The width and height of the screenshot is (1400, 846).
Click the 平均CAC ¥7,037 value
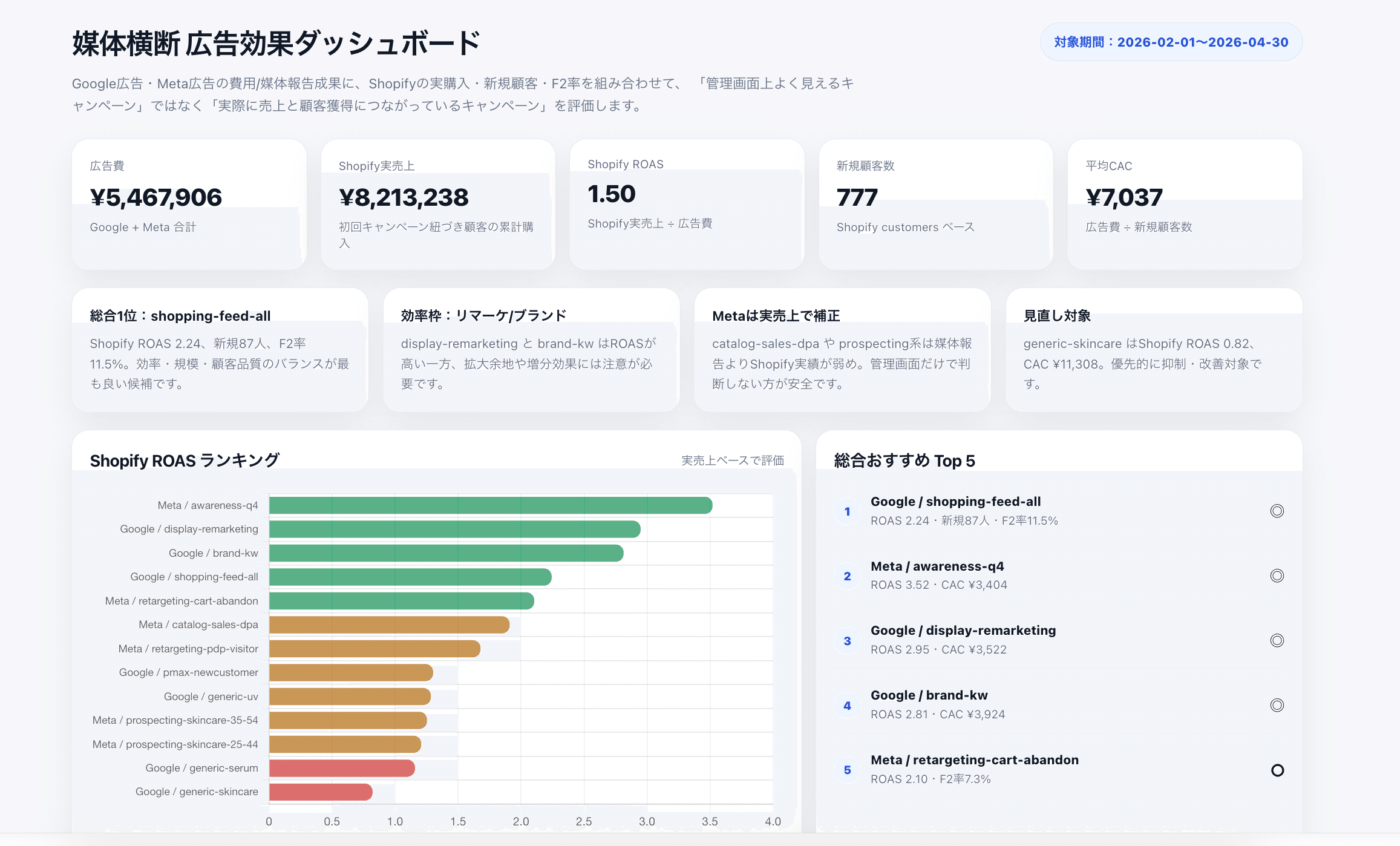[1124, 197]
